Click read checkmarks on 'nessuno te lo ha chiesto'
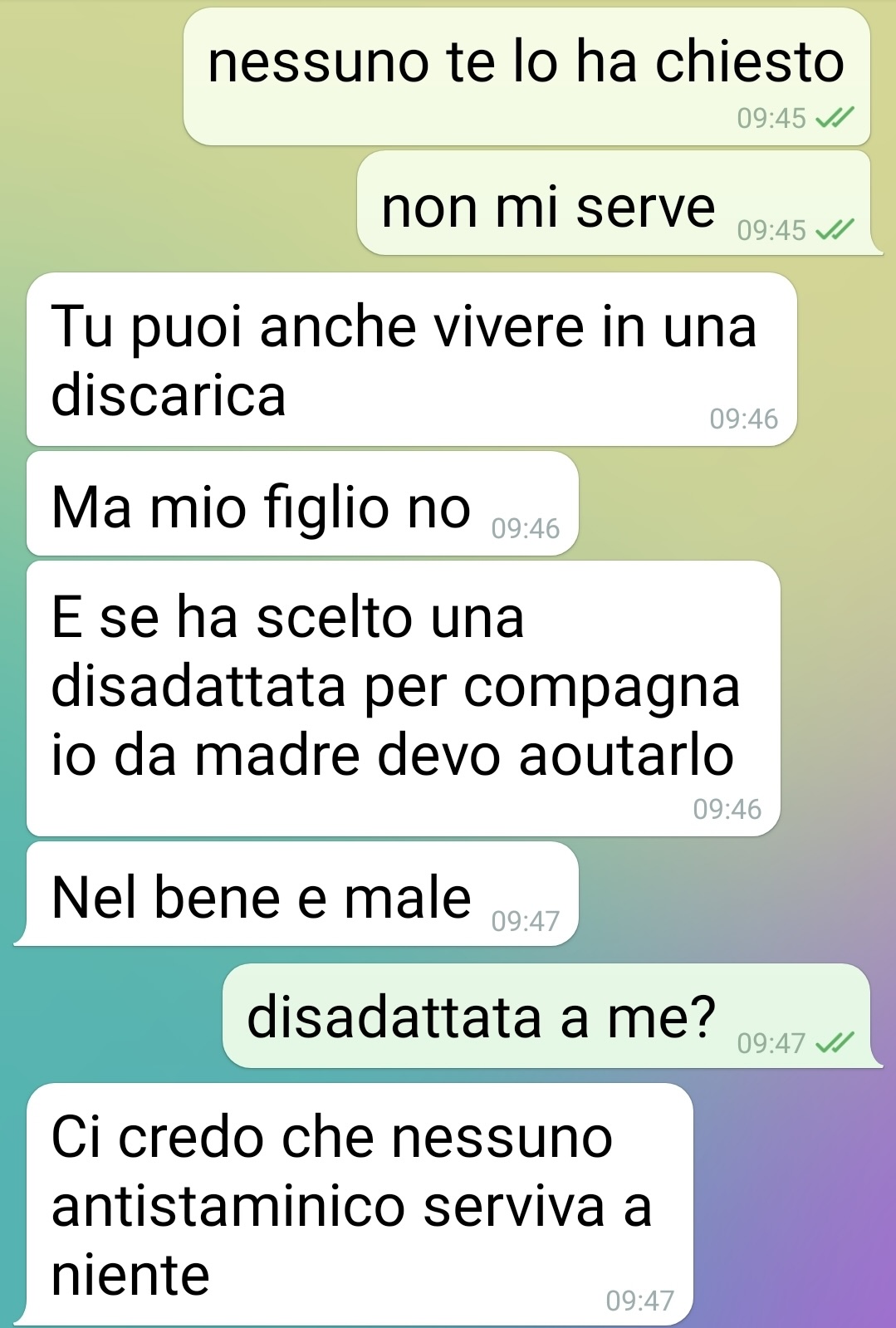This screenshot has width=896, height=1328. [835, 119]
